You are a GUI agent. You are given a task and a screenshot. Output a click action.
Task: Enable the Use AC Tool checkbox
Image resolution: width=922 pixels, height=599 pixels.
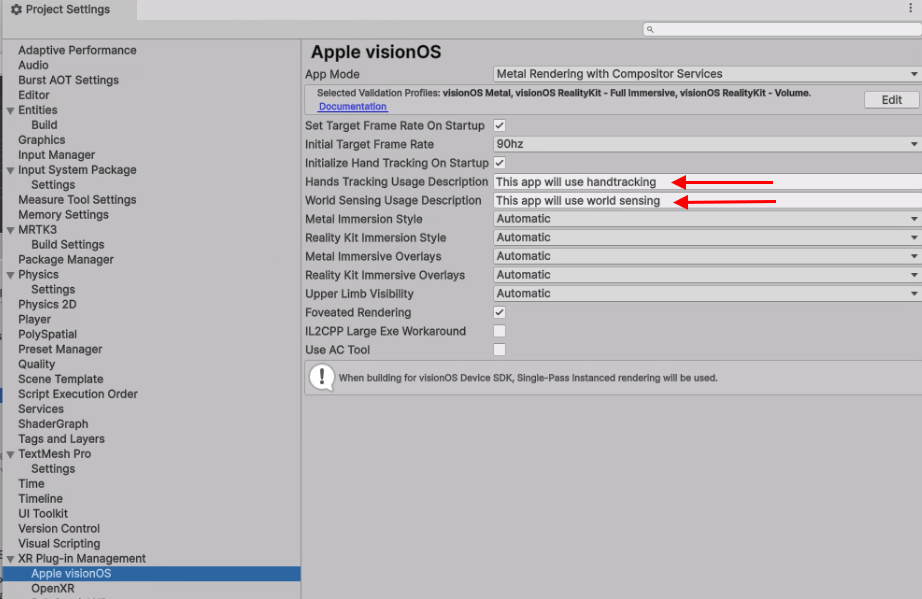(x=499, y=350)
